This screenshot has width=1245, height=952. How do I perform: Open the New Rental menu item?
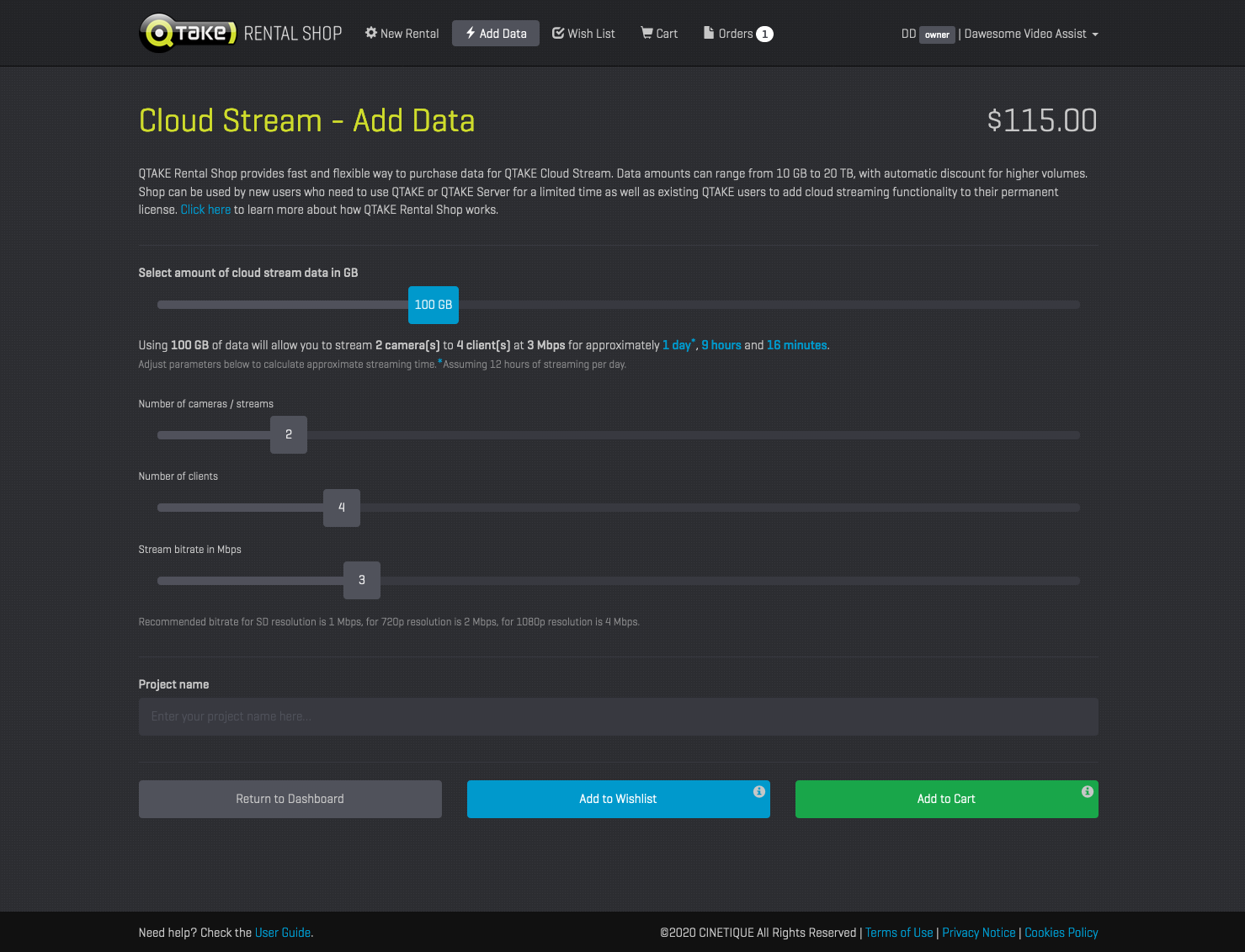(x=402, y=34)
